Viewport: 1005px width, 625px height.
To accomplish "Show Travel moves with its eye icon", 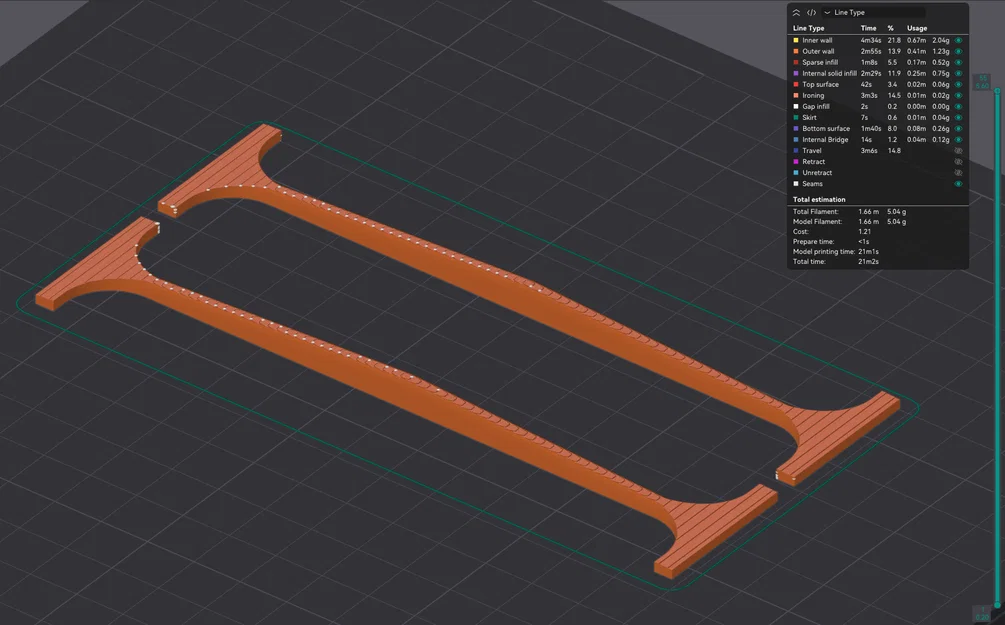I will 959,151.
